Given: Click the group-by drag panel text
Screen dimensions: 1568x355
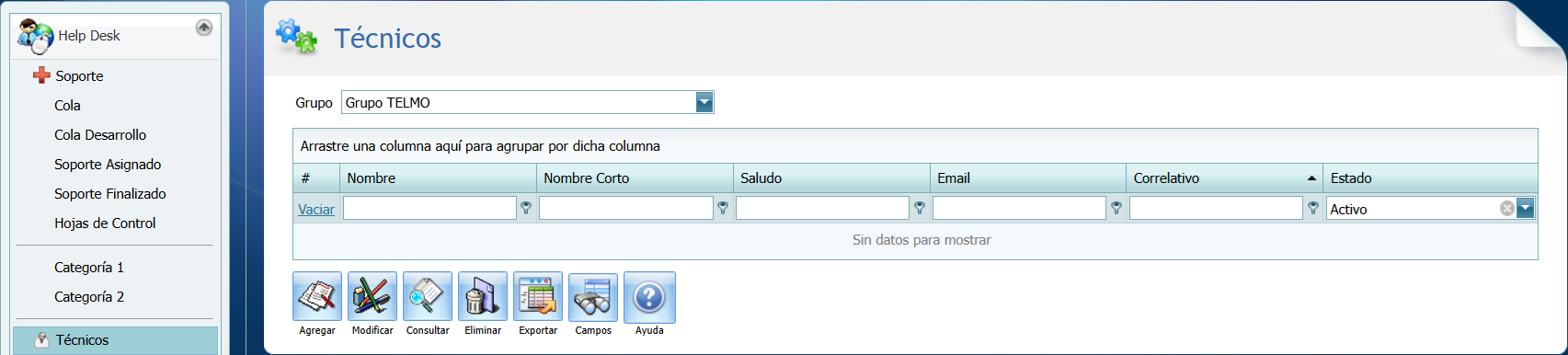Looking at the screenshot, I should point(480,146).
